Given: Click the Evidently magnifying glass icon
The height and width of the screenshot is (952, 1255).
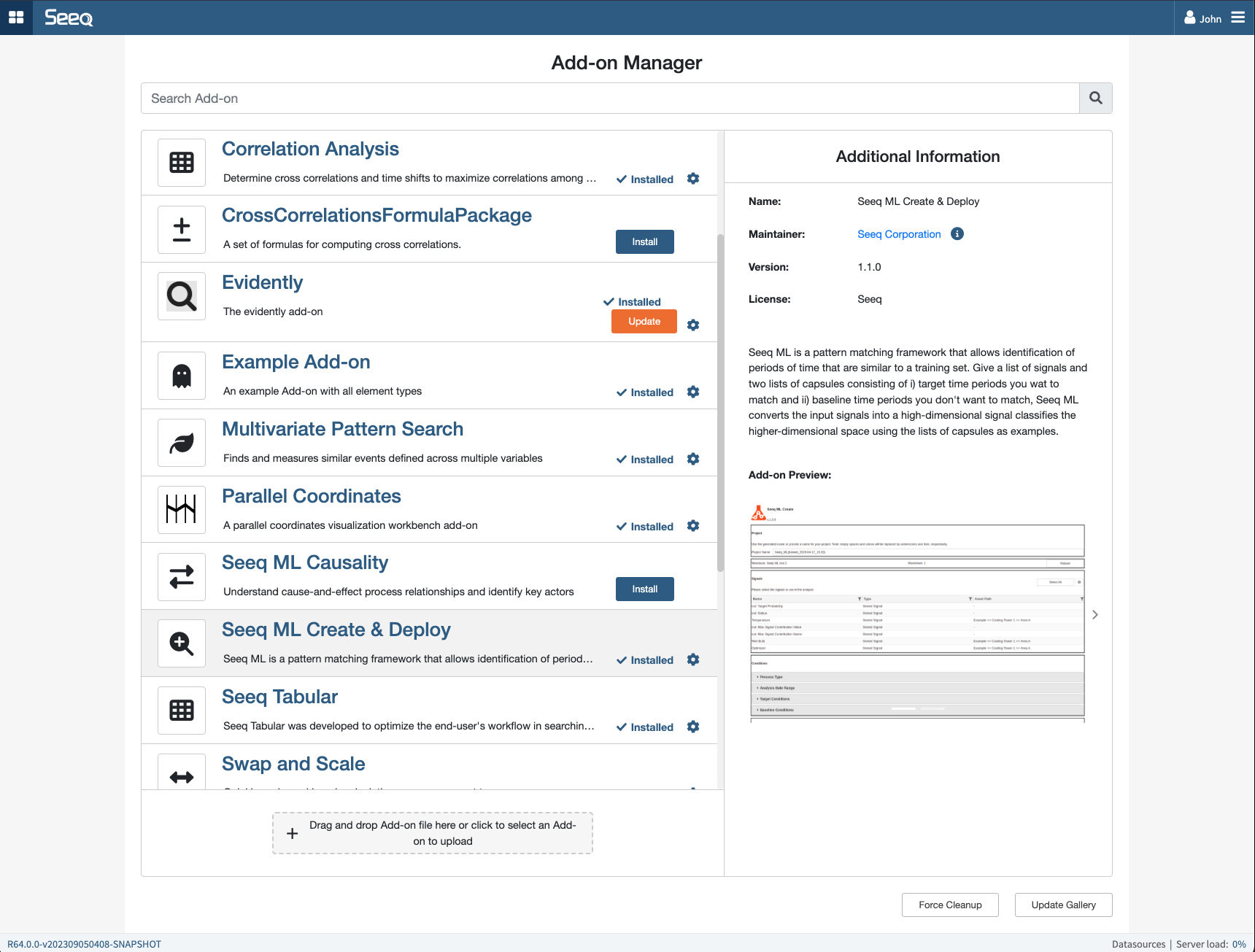Looking at the screenshot, I should coord(181,296).
